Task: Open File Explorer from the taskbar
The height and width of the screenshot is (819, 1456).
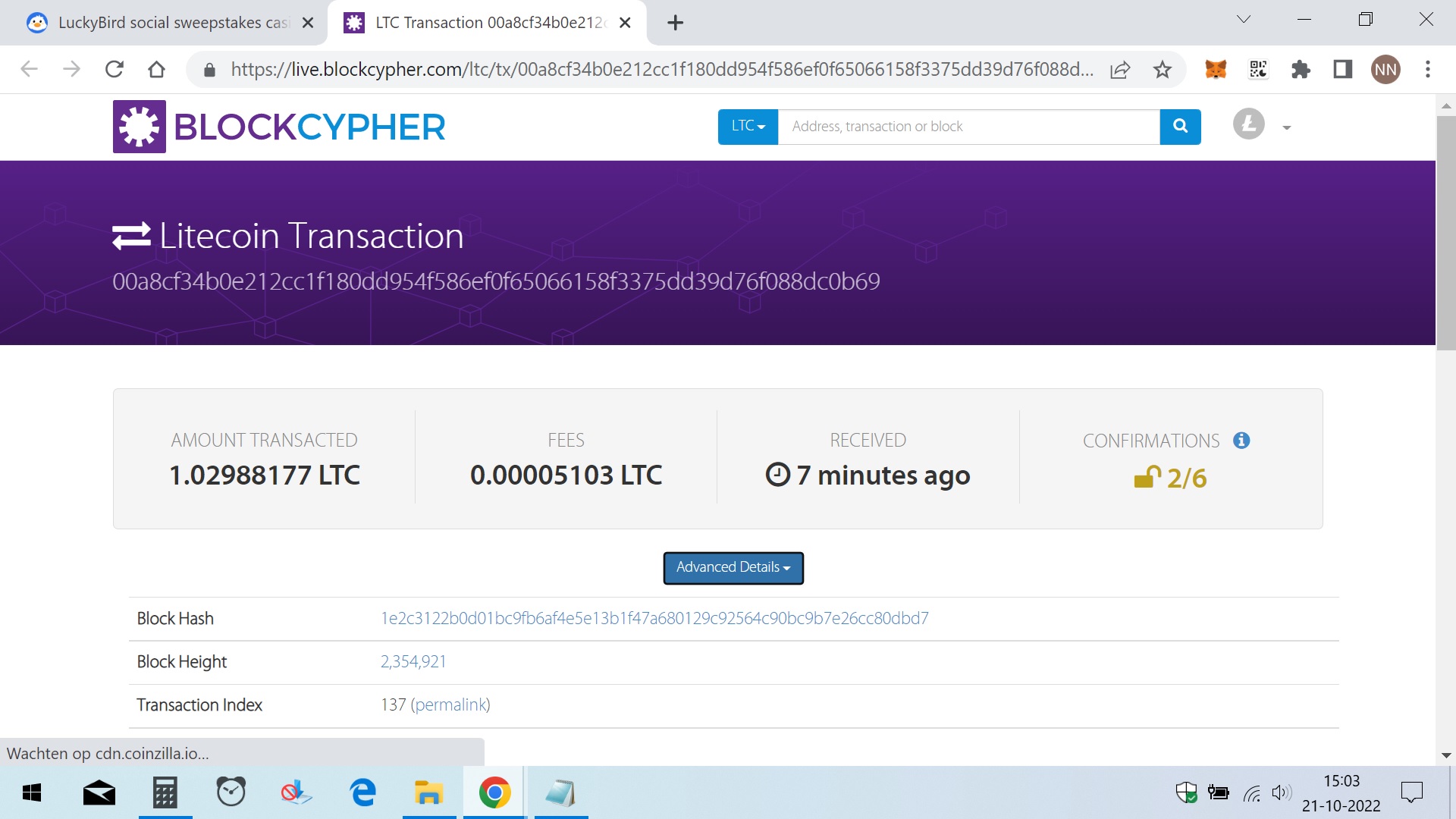Action: [428, 792]
